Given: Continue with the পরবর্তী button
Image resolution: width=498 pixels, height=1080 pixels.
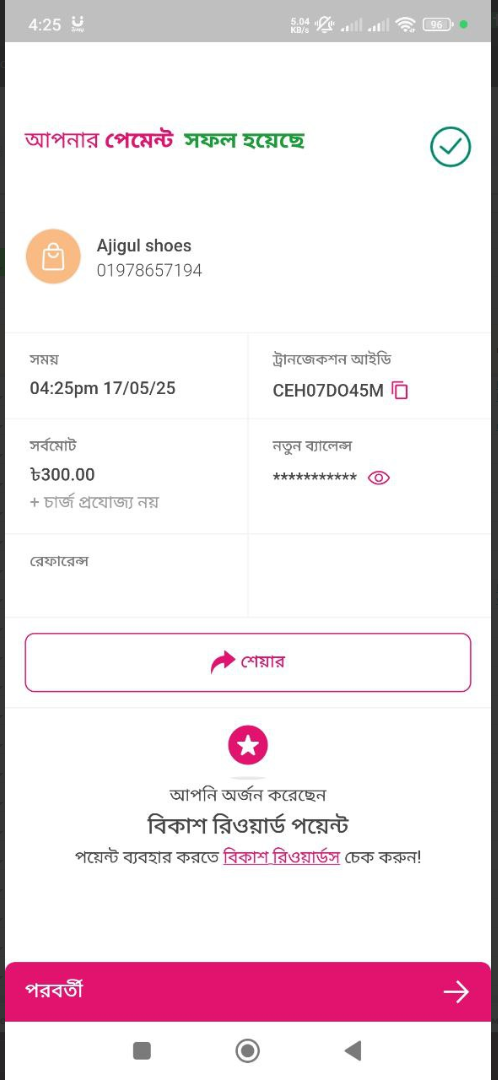Looking at the screenshot, I should 248,991.
